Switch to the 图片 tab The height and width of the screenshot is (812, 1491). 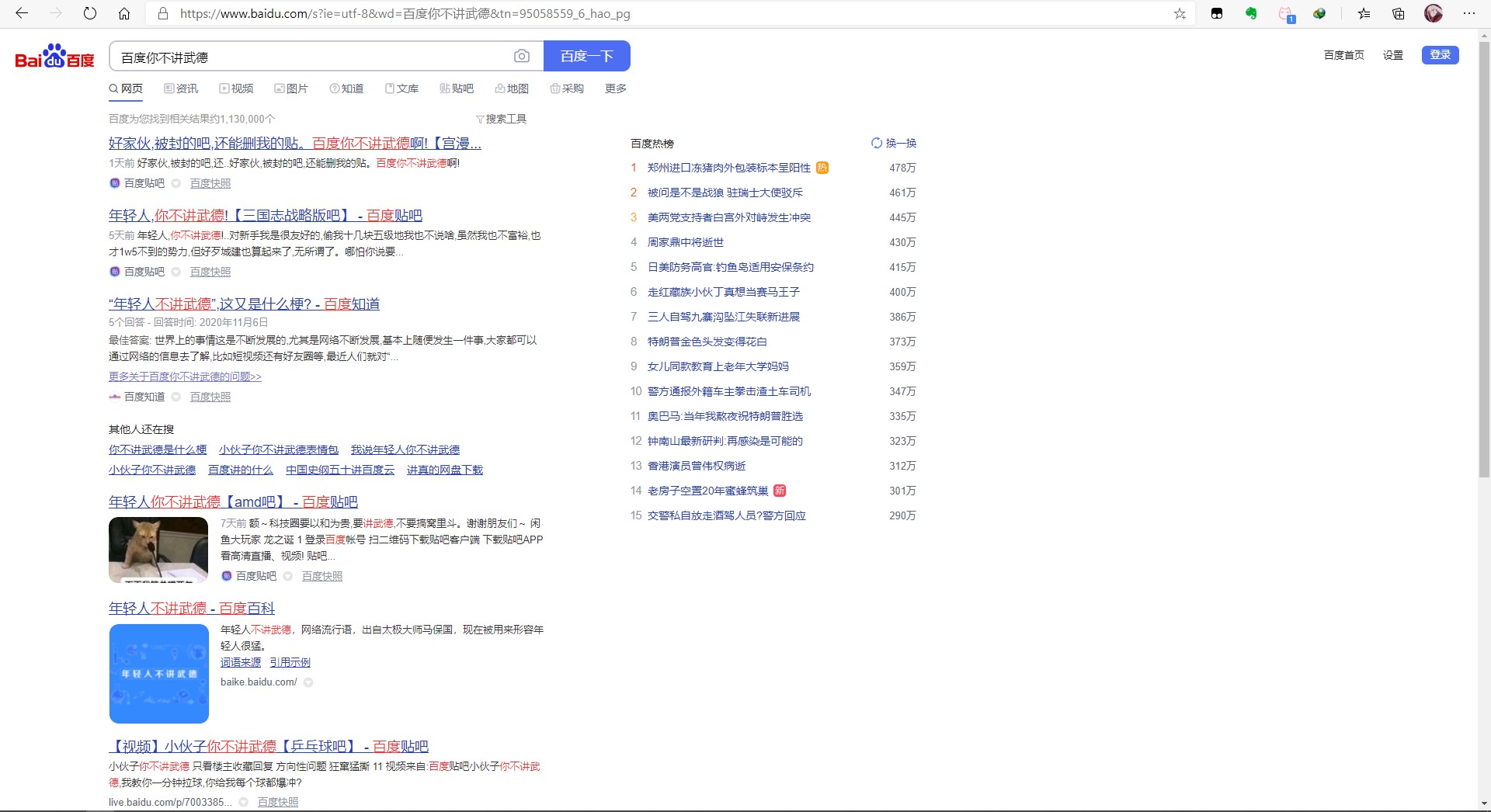(291, 88)
